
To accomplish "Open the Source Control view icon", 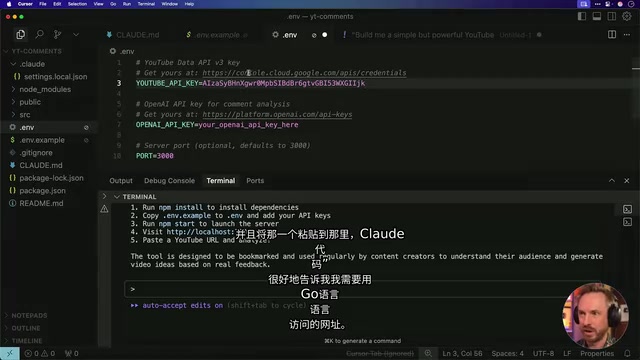I will point(58,35).
